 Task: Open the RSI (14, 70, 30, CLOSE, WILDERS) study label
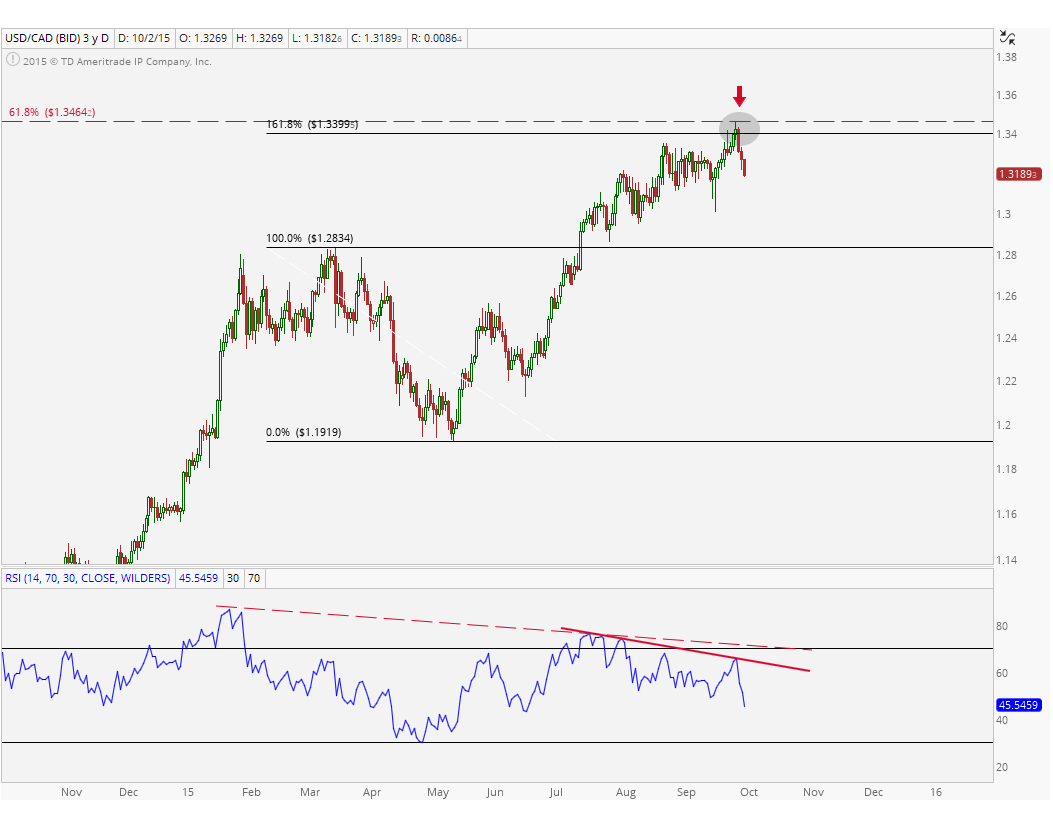[x=88, y=578]
